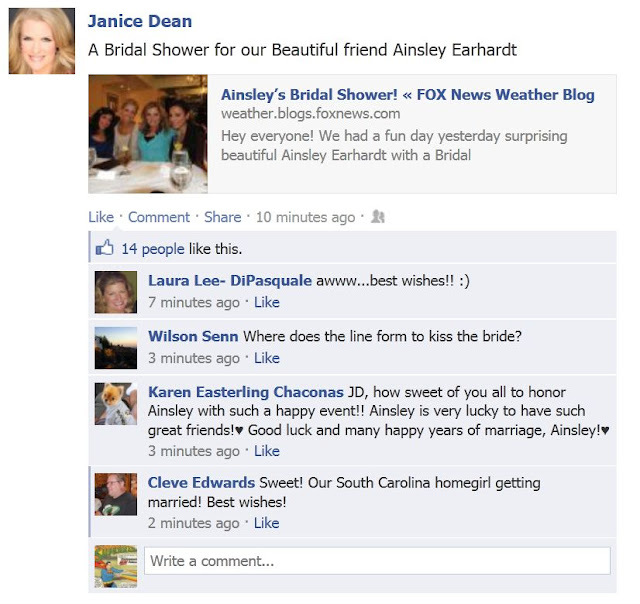640x604 pixels.
Task: Click the thumbs-up likes icon
Action: click(x=104, y=247)
